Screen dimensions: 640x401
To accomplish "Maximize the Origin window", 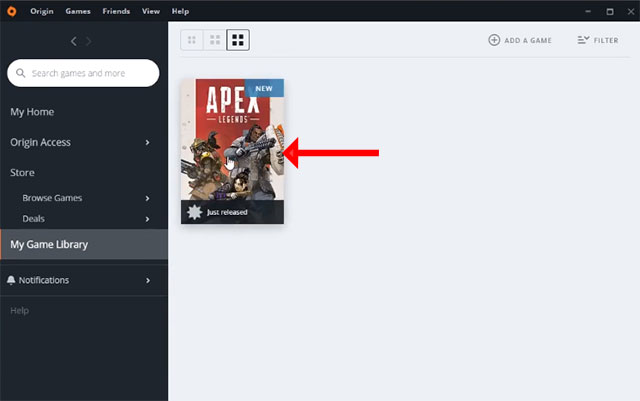I will 610,11.
